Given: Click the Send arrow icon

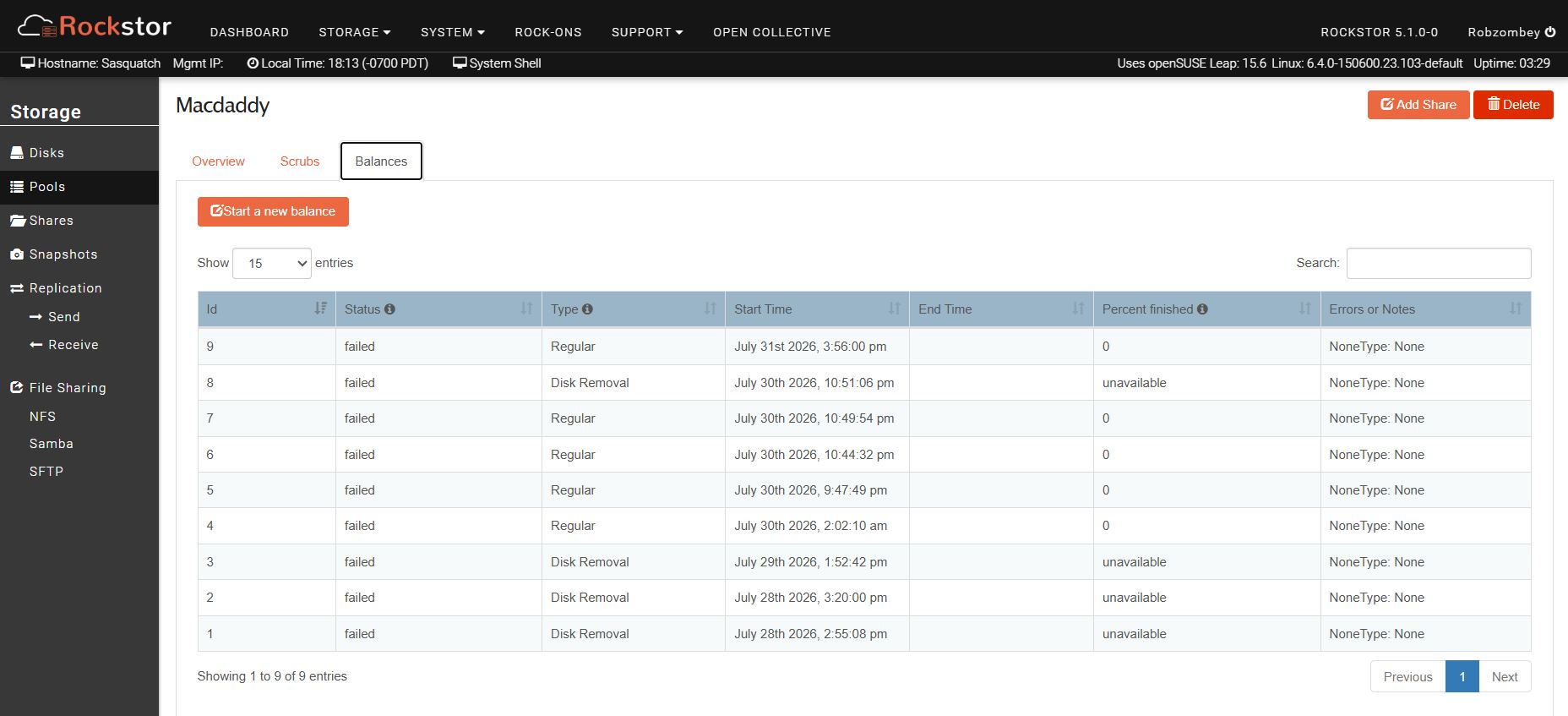Looking at the screenshot, I should point(35,317).
